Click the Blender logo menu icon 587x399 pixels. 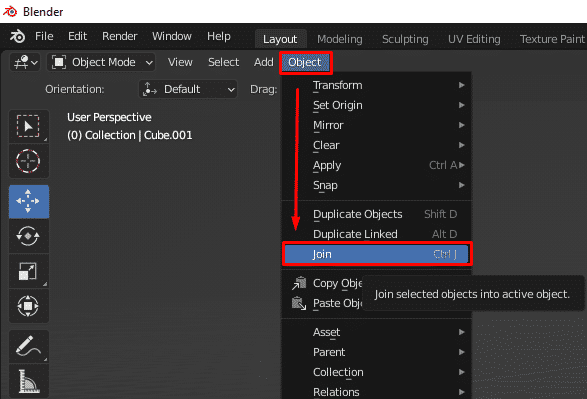click(x=17, y=36)
